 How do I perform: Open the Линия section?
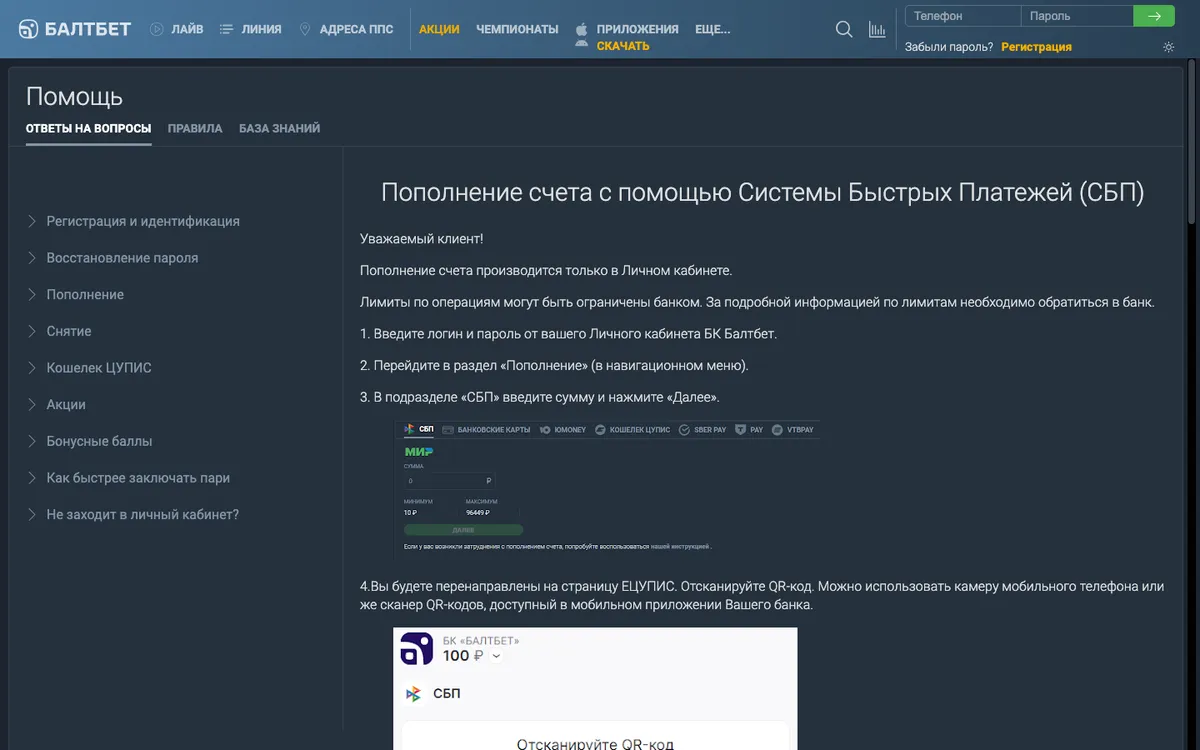(250, 29)
